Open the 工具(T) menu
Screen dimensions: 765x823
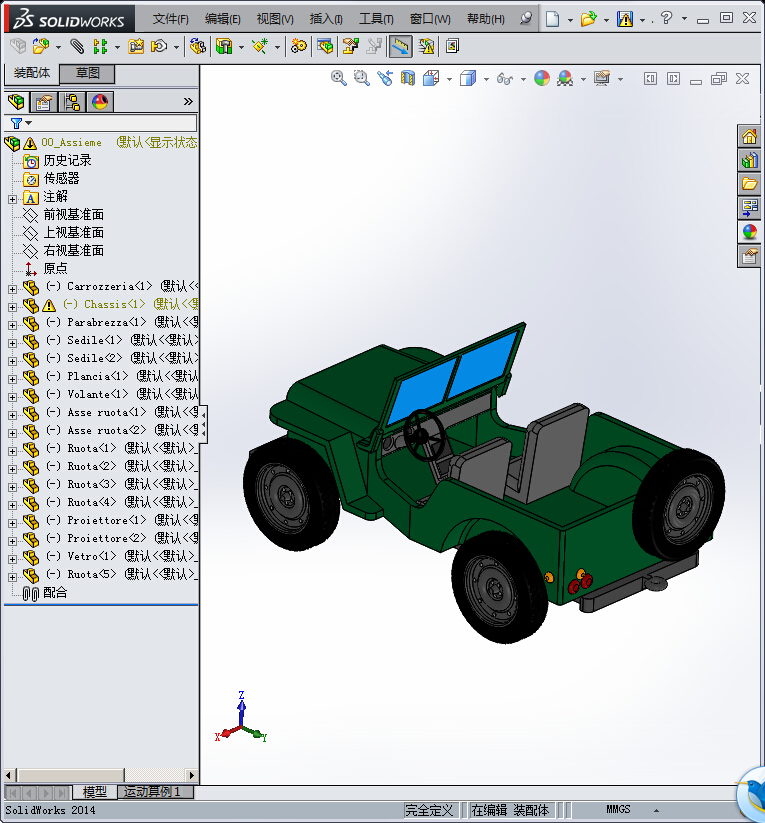[376, 19]
